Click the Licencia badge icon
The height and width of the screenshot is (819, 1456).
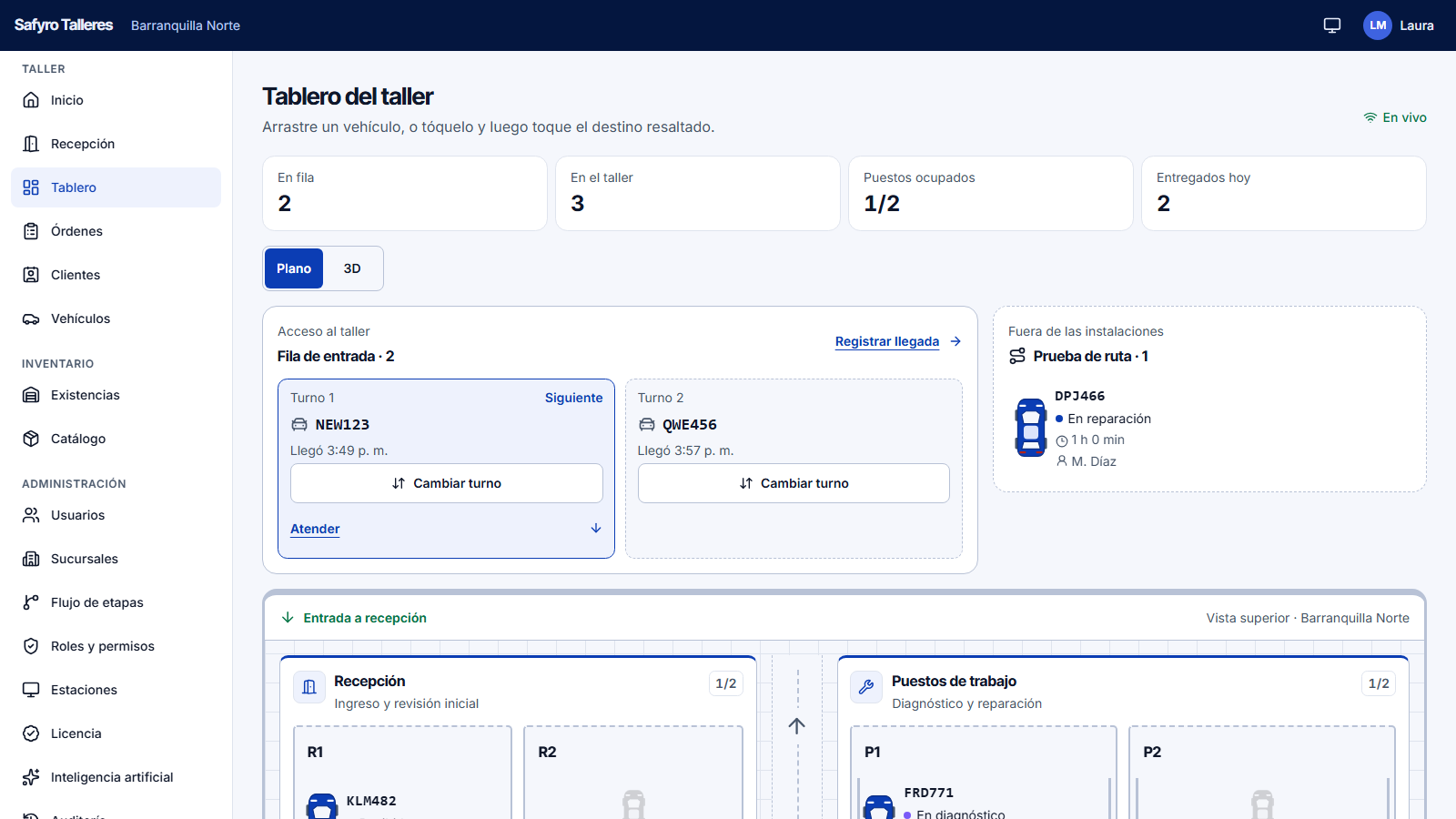point(31,733)
